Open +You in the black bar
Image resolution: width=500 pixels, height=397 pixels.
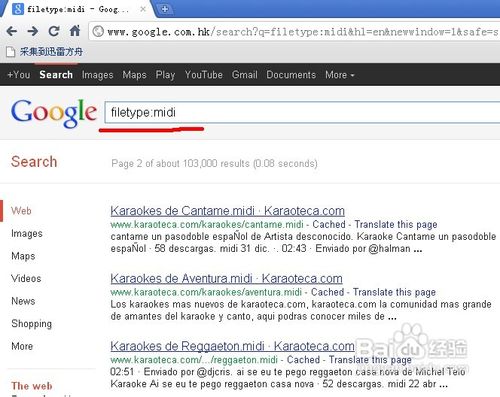point(19,75)
